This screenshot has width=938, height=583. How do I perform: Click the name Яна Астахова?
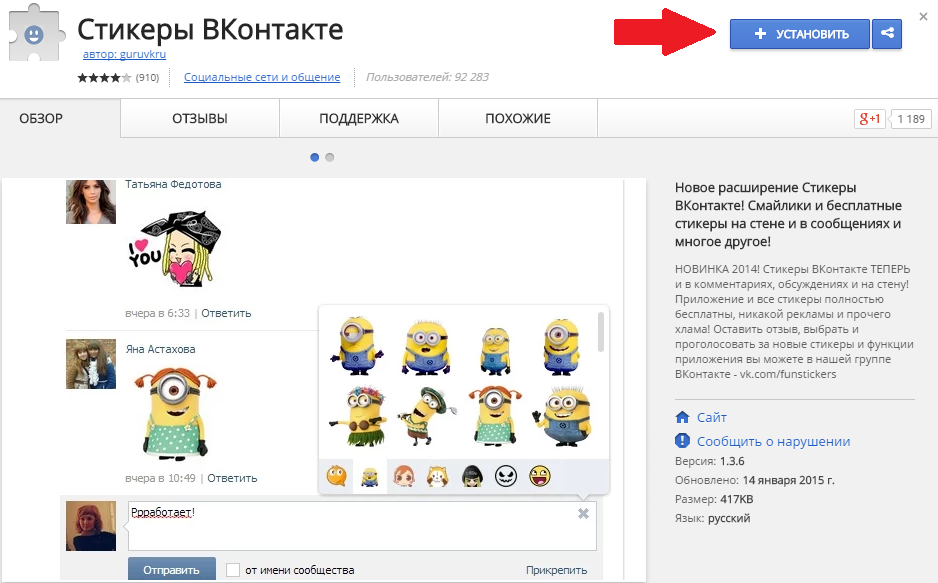tap(160, 349)
